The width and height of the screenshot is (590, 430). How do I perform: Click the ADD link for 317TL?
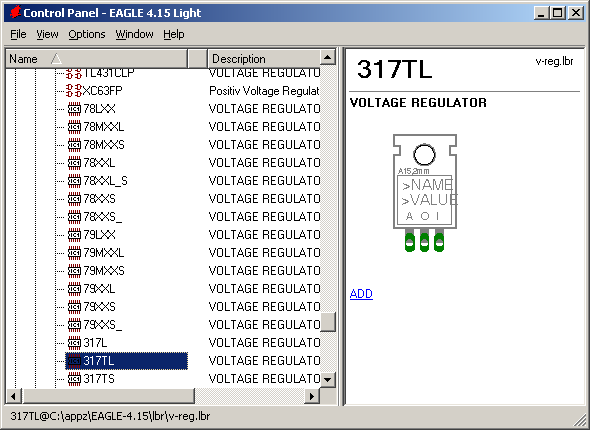coord(361,293)
